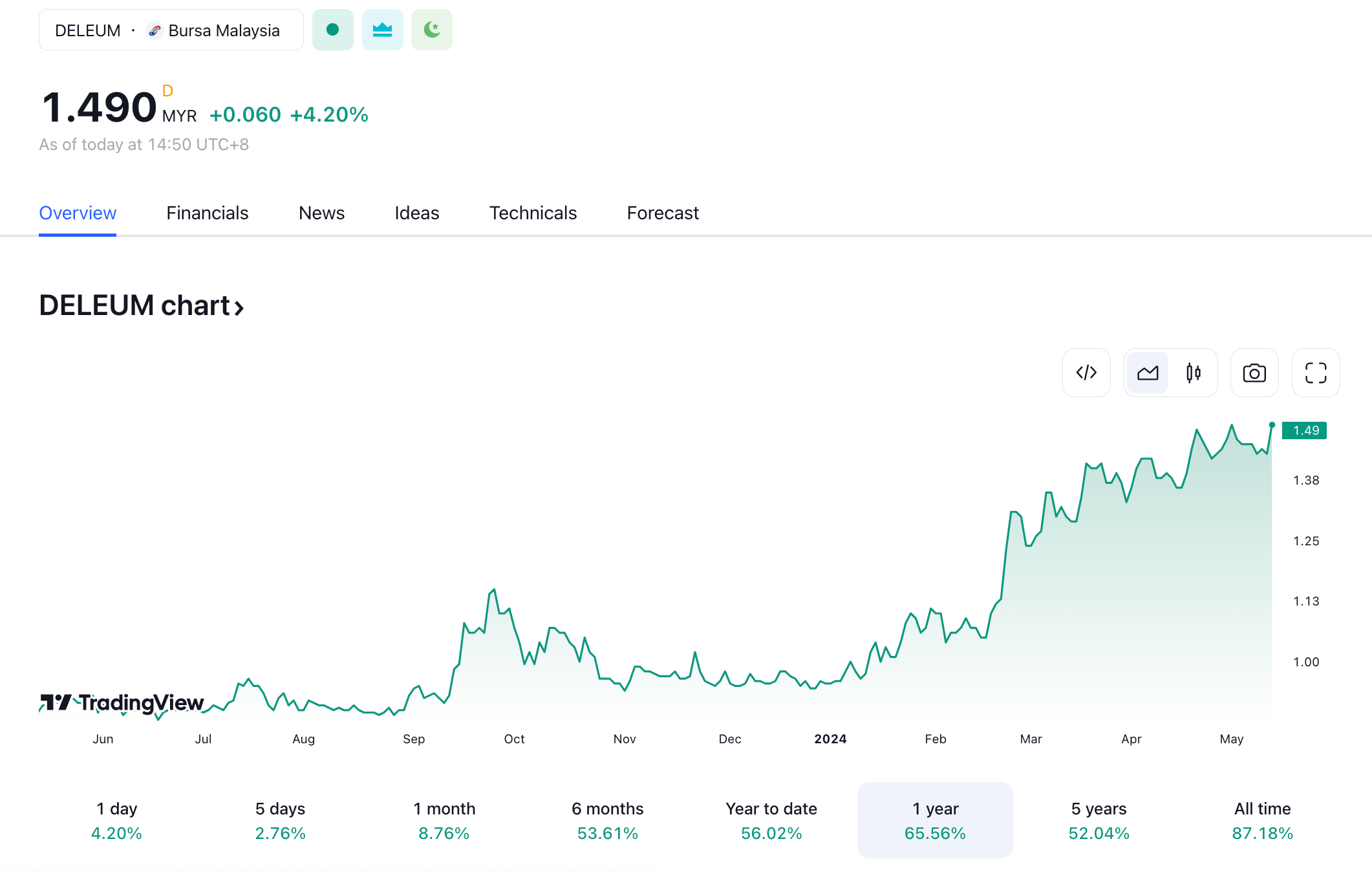Take chart snapshot with camera icon
Screen dimensions: 1372x872
pyautogui.click(x=1254, y=373)
